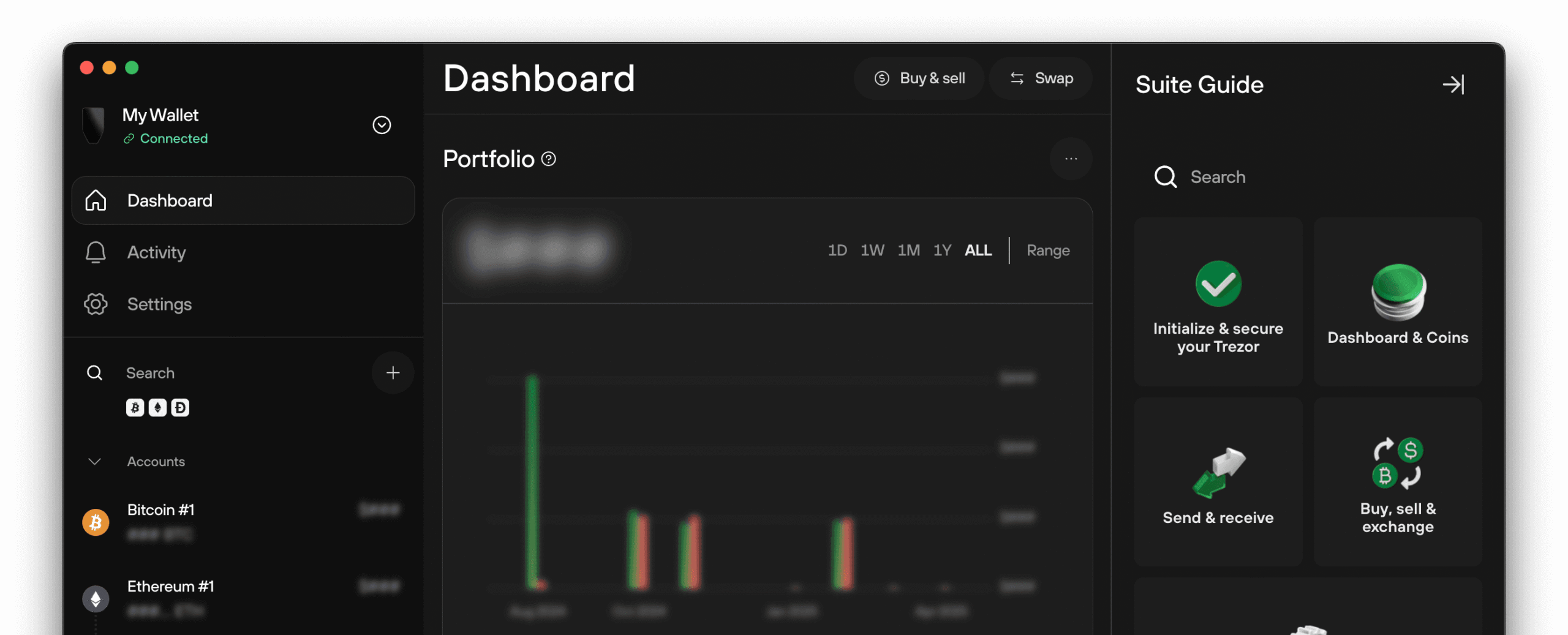Filter accounts by the Ethereum coin icon
Image resolution: width=1568 pixels, height=635 pixels.
[x=157, y=407]
